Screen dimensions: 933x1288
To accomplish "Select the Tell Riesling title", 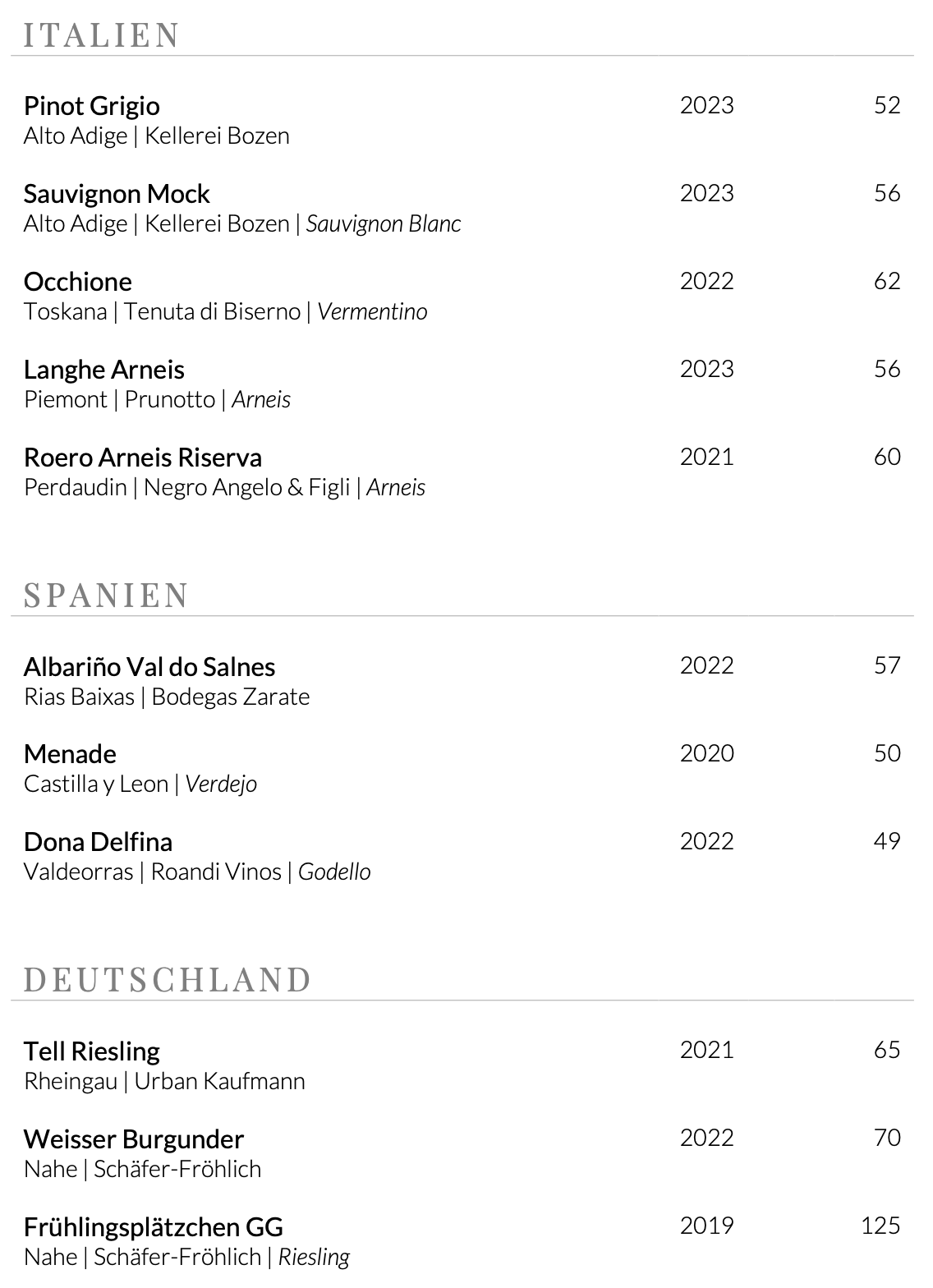I will (x=91, y=1051).
